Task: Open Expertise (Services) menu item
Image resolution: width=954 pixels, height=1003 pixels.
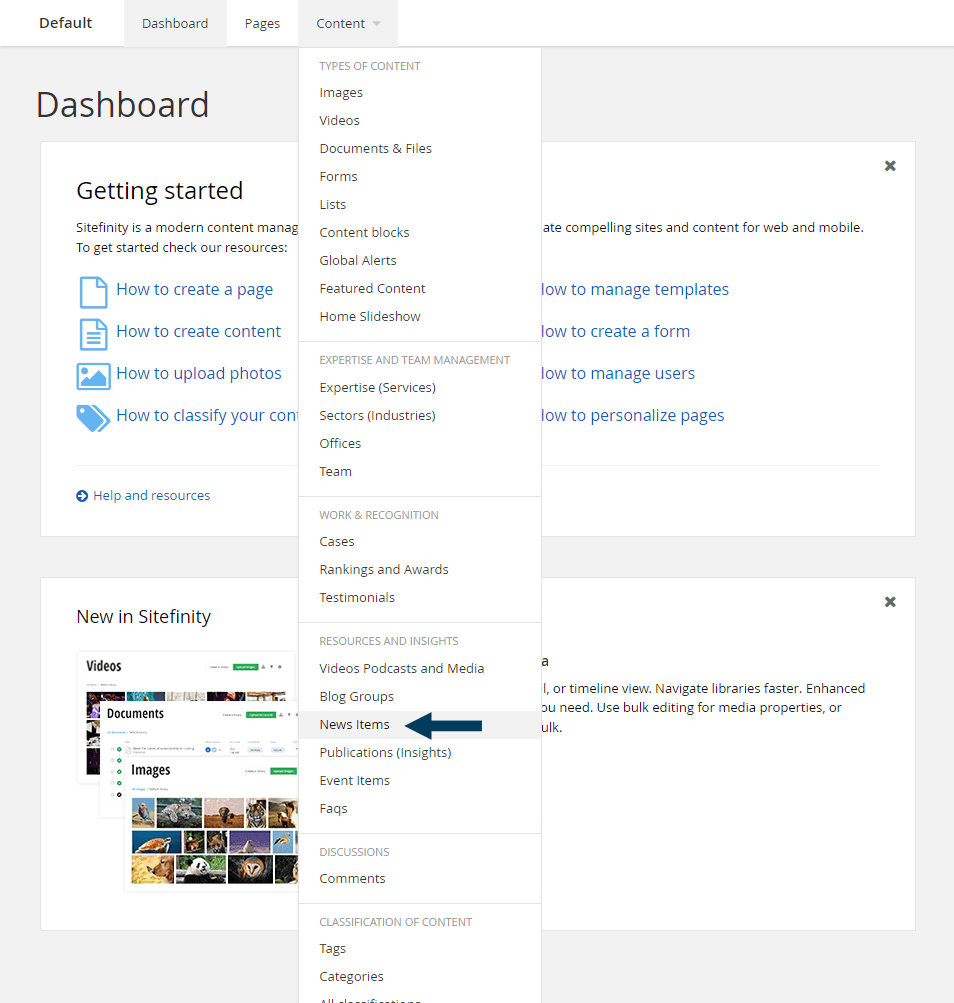Action: pos(378,388)
